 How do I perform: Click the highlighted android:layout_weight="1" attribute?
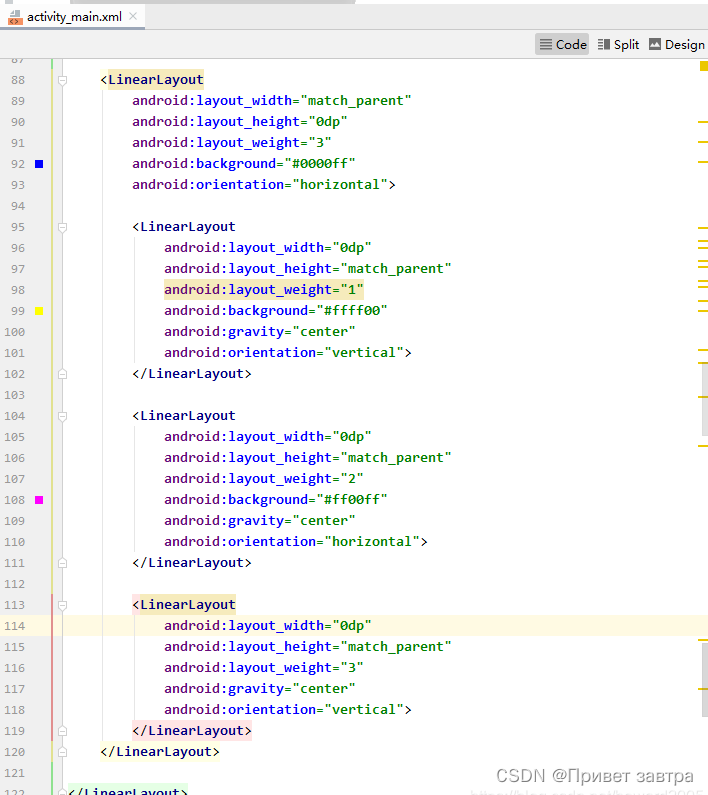click(264, 290)
